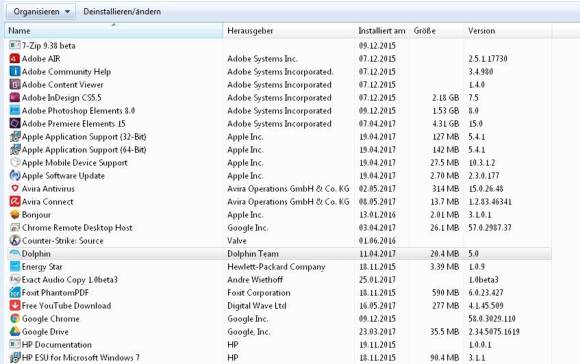Click the Apple Software Update icon
The height and width of the screenshot is (364, 580).
click(15, 175)
